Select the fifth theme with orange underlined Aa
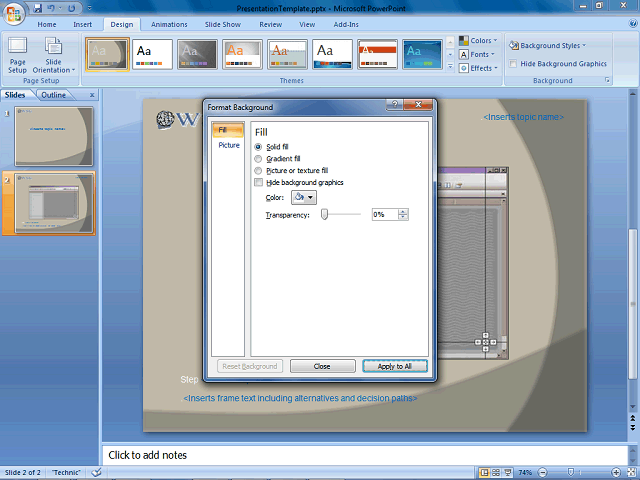640x480 pixels. point(287,54)
